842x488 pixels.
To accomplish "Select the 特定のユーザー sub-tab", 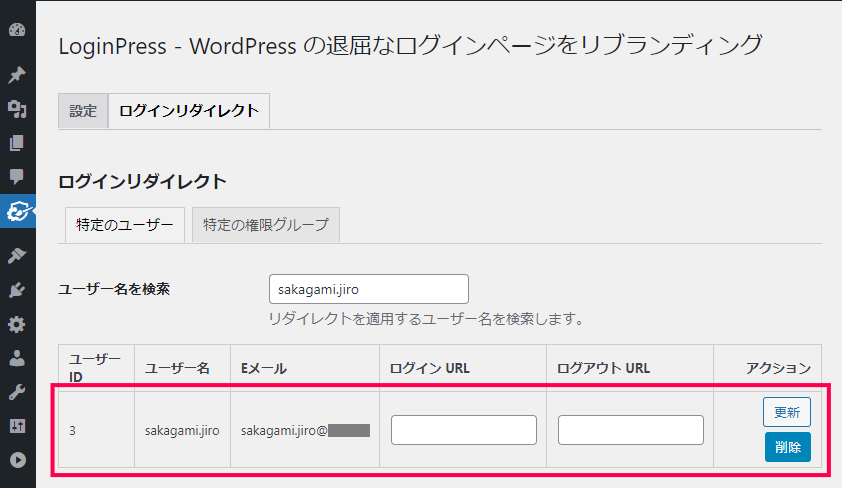I will (x=125, y=225).
